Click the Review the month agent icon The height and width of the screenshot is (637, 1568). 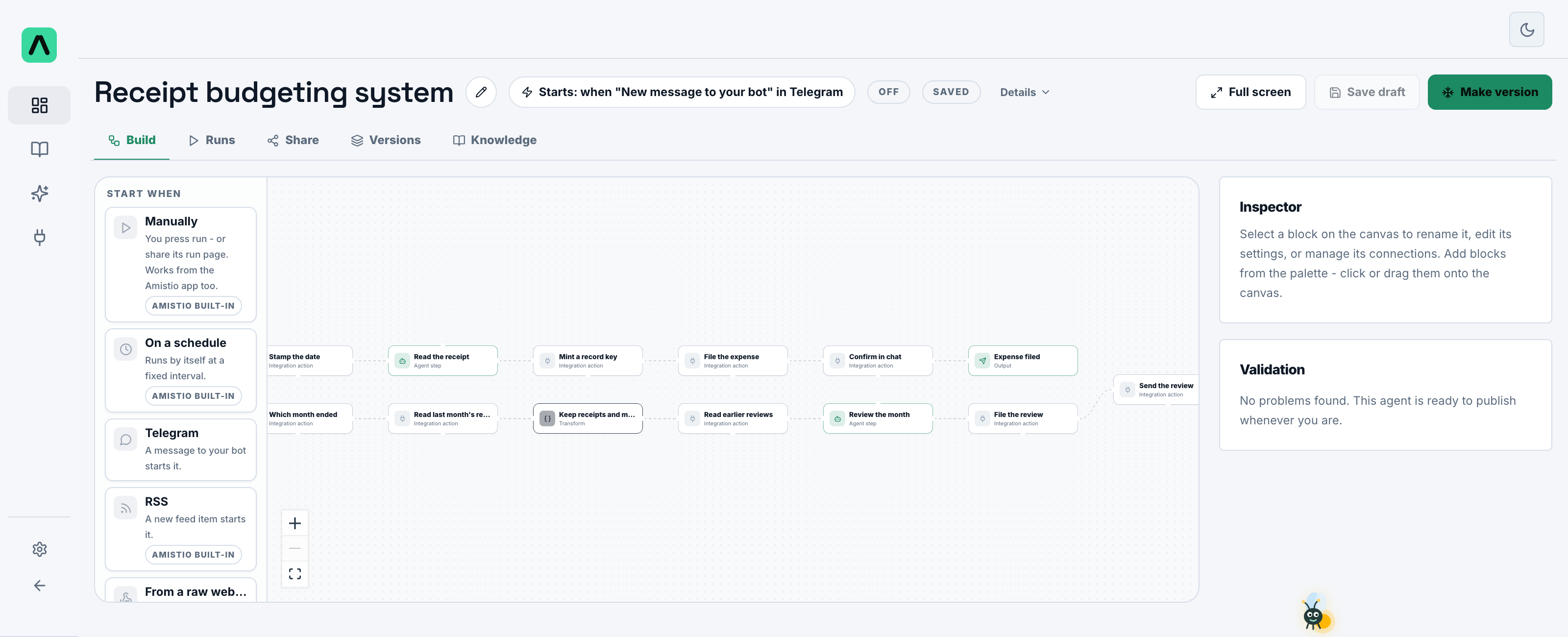tap(837, 418)
